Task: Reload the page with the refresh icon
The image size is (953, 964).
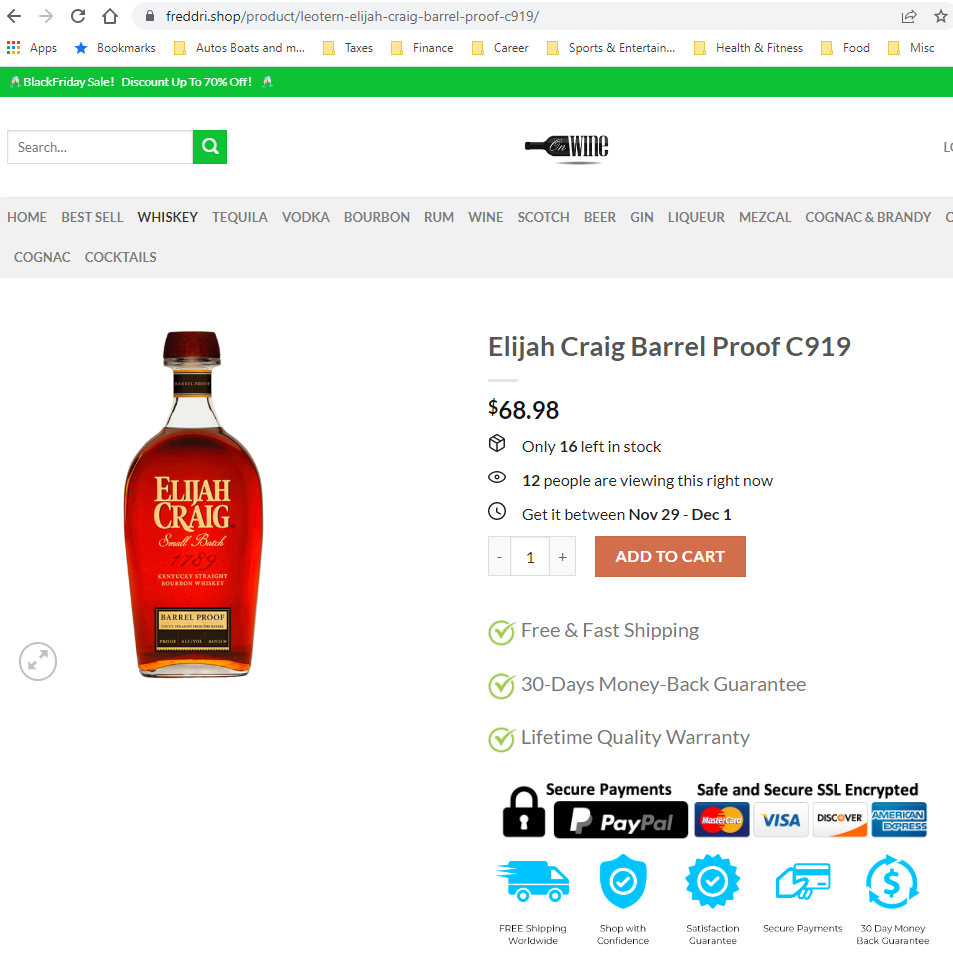Action: 77,16
